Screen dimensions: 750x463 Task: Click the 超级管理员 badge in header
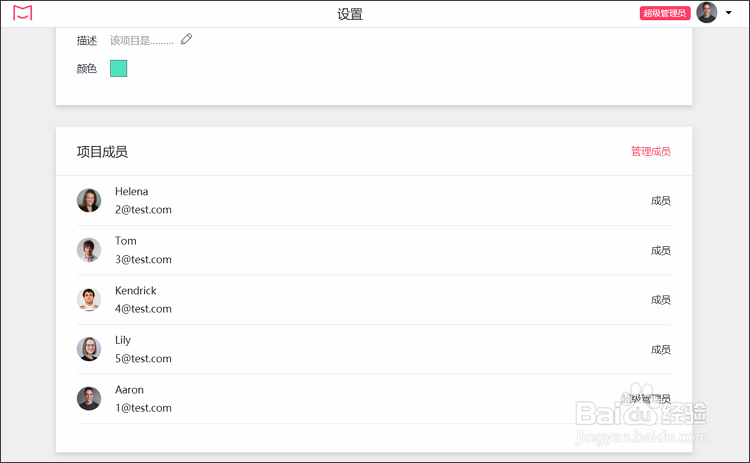click(665, 13)
